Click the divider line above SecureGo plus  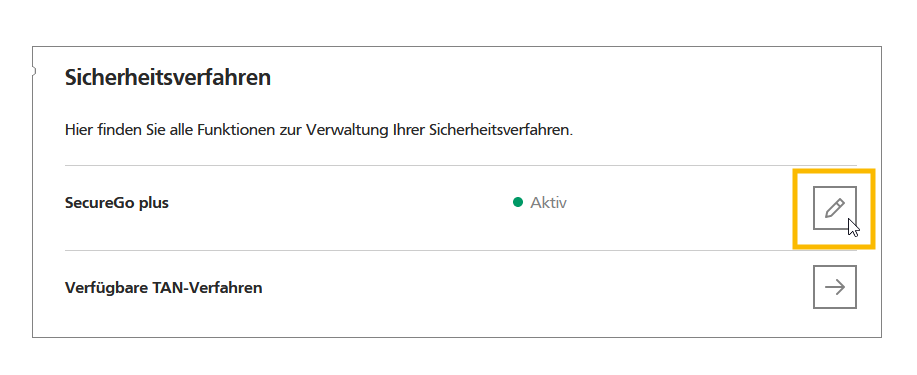461,166
